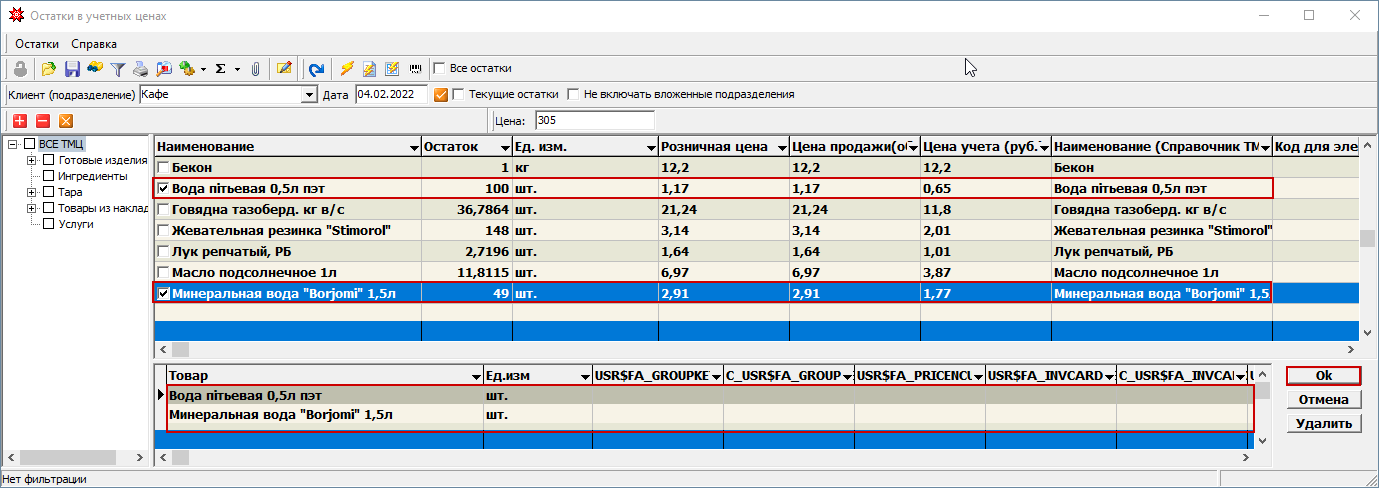Select 'Ингредиенты' in the tree

pyautogui.click(x=92, y=176)
